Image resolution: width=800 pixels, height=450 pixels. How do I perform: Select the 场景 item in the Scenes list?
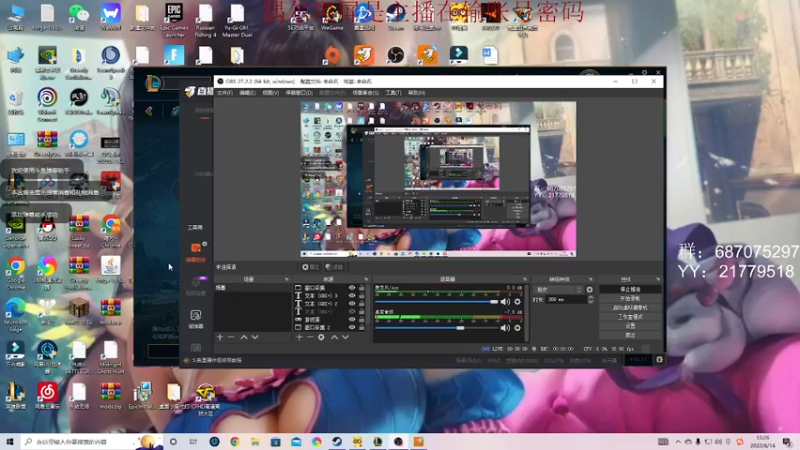pos(253,288)
